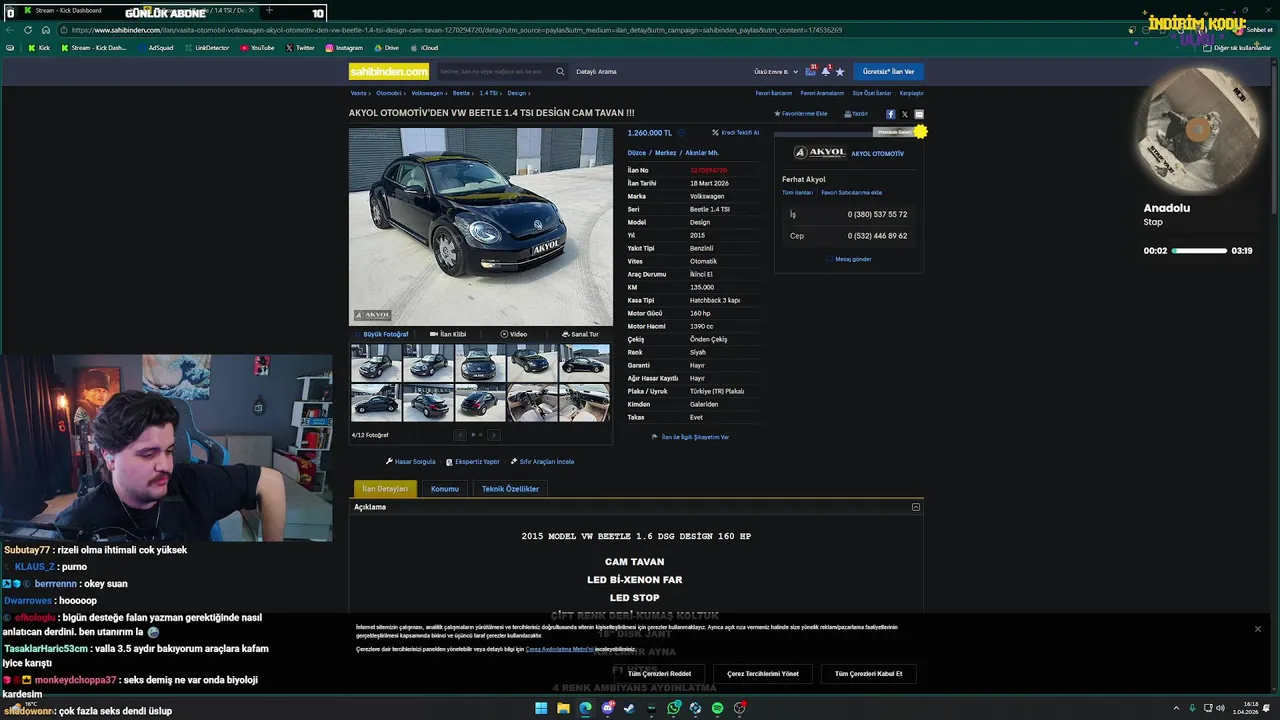Open Ekspertiz Yaptır link

[473, 462]
